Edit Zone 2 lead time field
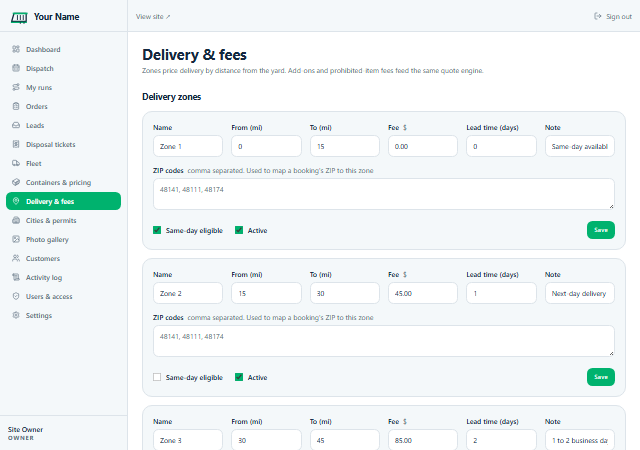The height and width of the screenshot is (450, 640). coord(501,293)
